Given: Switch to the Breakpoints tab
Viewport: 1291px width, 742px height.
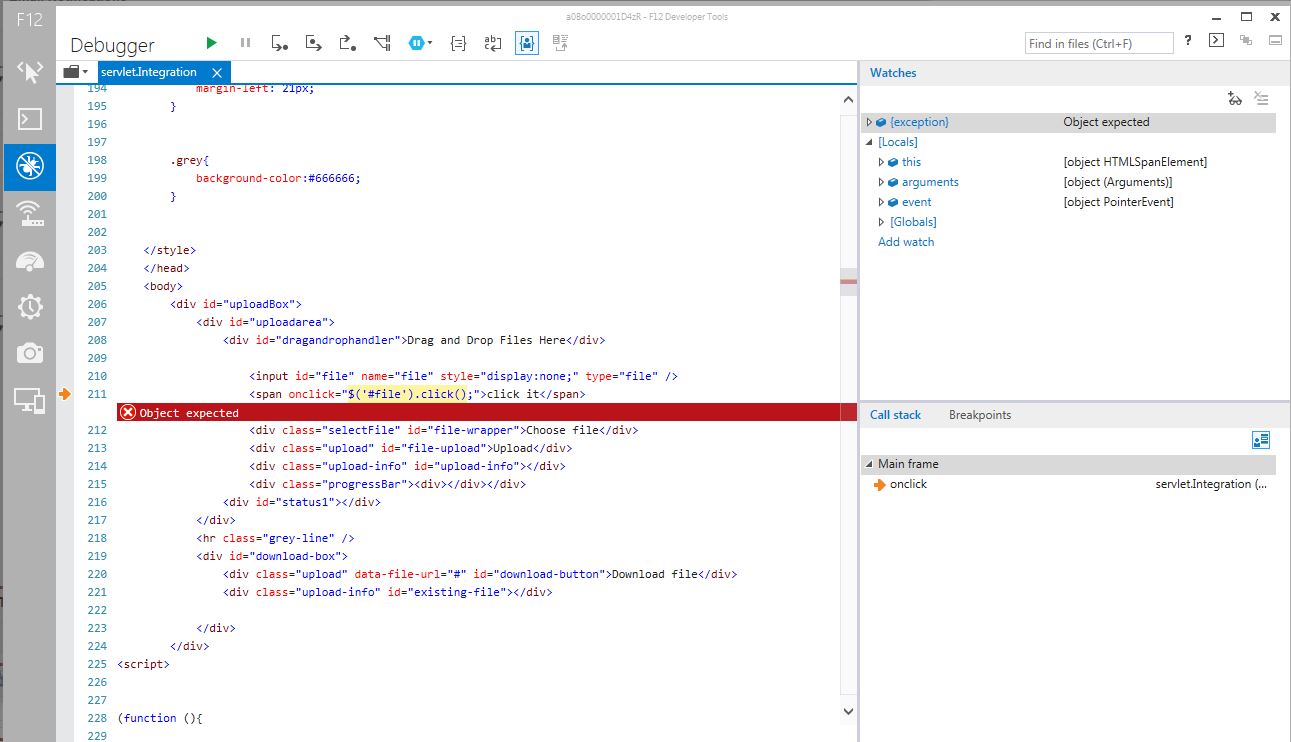Looking at the screenshot, I should coord(980,415).
